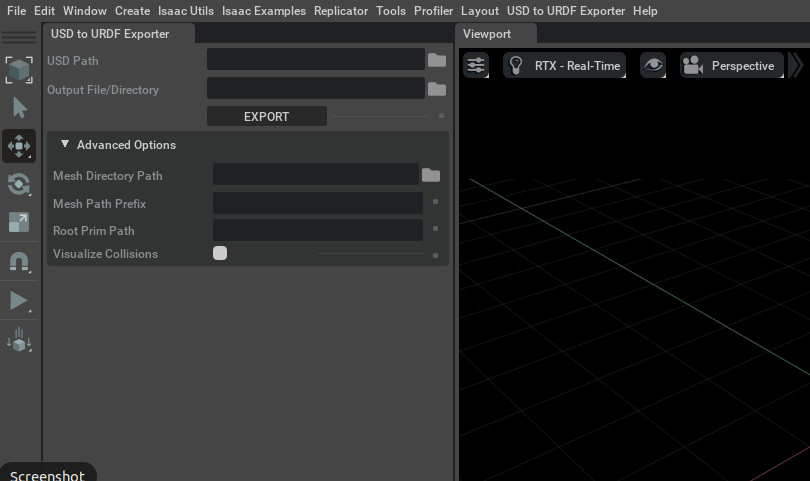Open the viewport eye visibility menu
This screenshot has width=810, height=481.
(x=653, y=66)
